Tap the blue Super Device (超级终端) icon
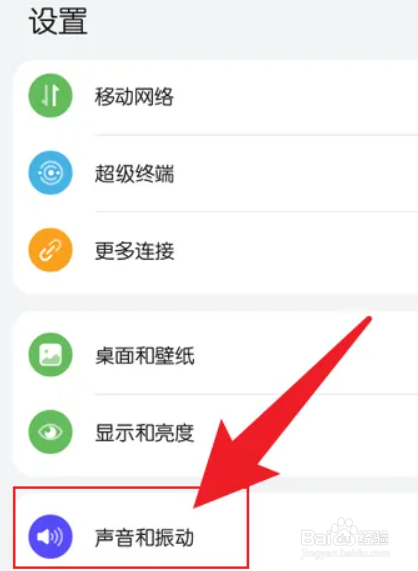This screenshot has width=418, height=571. [x=50, y=173]
